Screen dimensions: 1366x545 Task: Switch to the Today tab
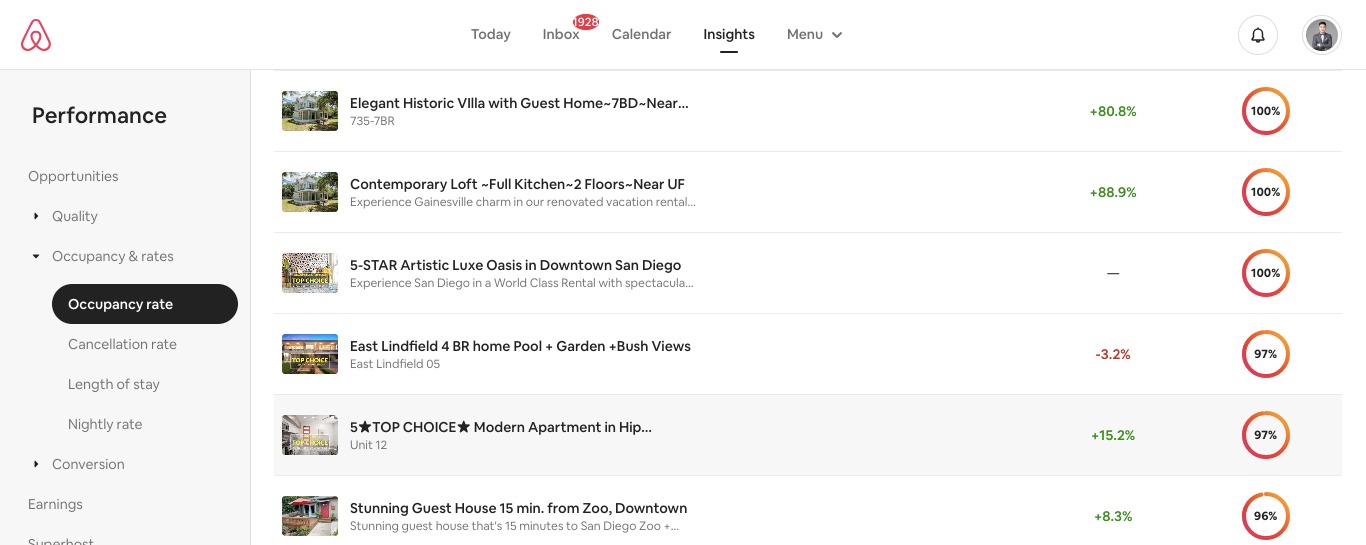490,34
